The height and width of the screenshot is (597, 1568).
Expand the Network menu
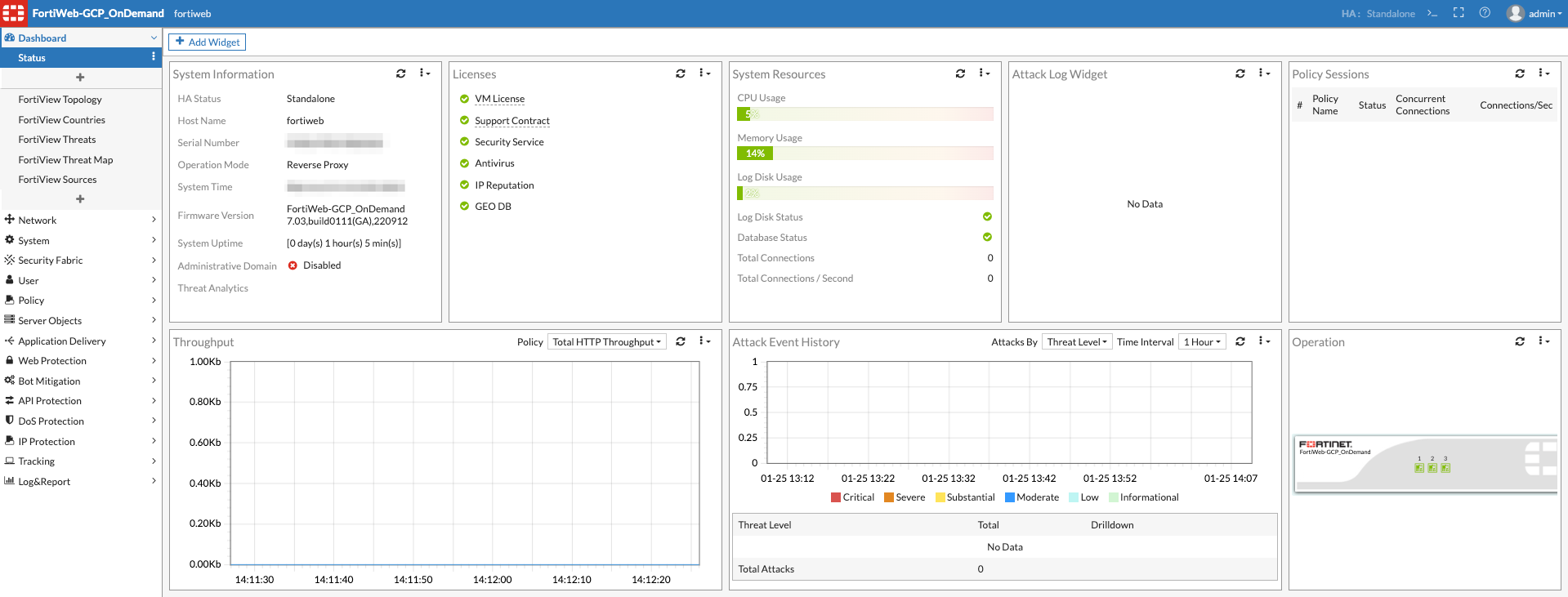pyautogui.click(x=80, y=221)
